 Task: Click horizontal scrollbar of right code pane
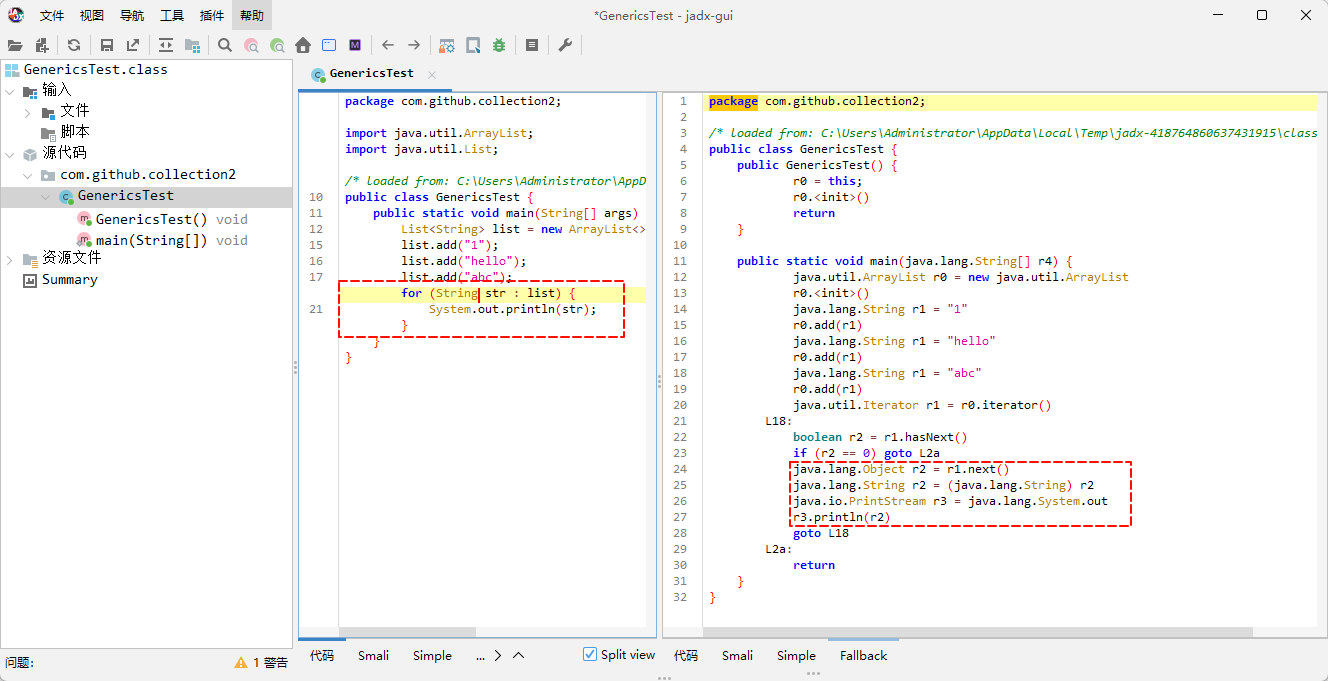(980, 632)
